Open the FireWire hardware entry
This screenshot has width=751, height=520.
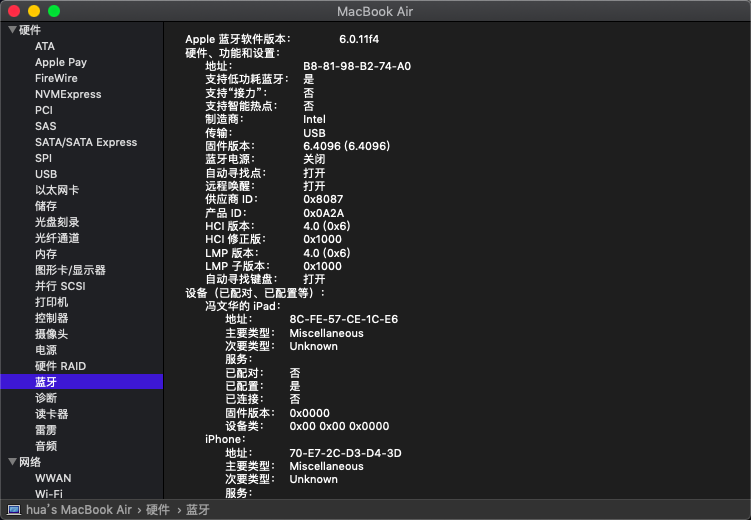(x=56, y=78)
